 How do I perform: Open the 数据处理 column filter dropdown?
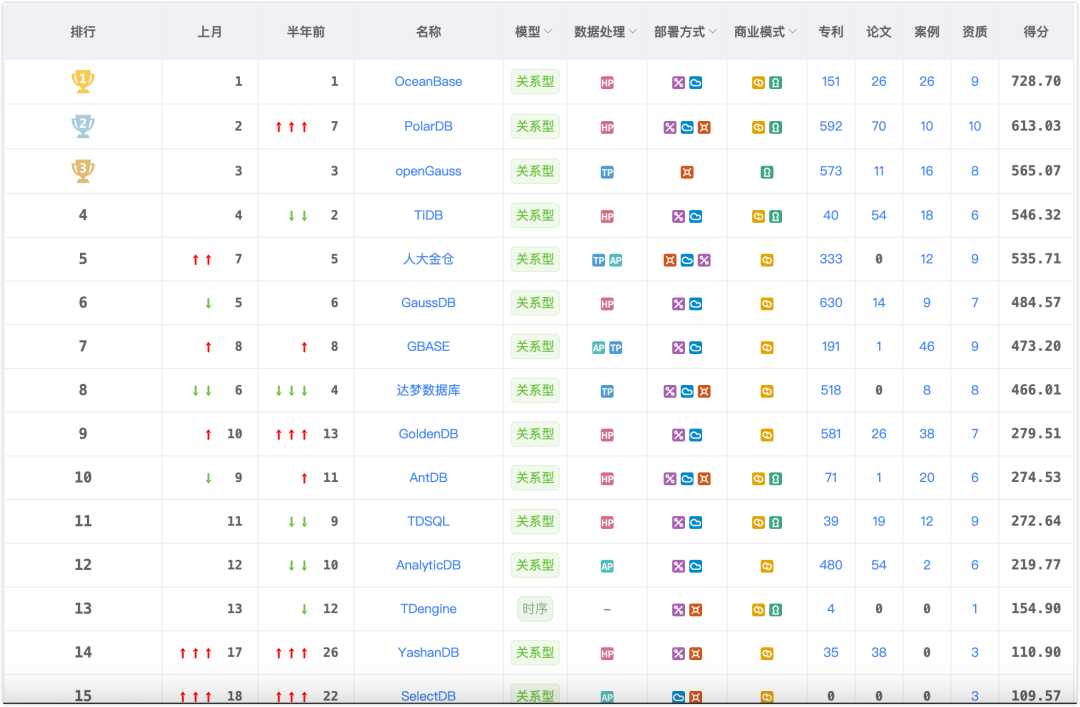(633, 32)
